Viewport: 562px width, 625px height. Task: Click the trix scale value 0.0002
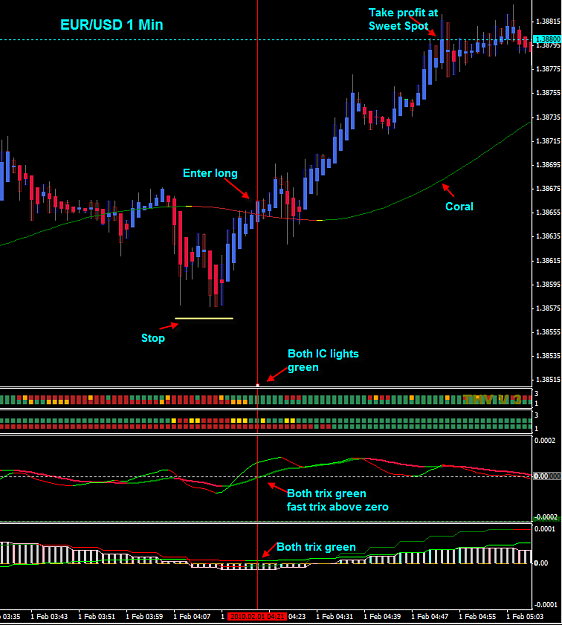click(x=545, y=441)
